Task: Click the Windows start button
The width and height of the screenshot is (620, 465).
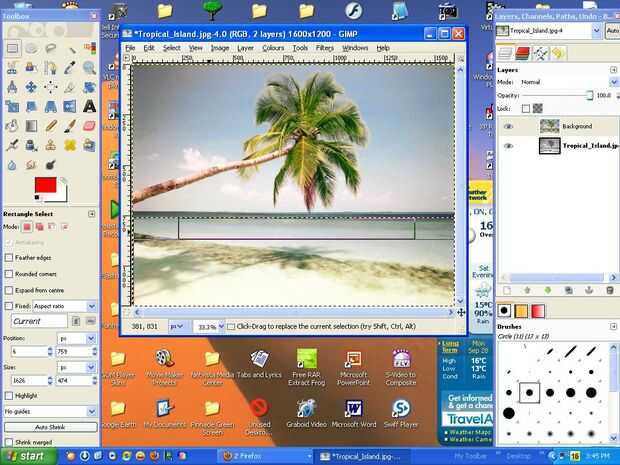Action: point(28,456)
